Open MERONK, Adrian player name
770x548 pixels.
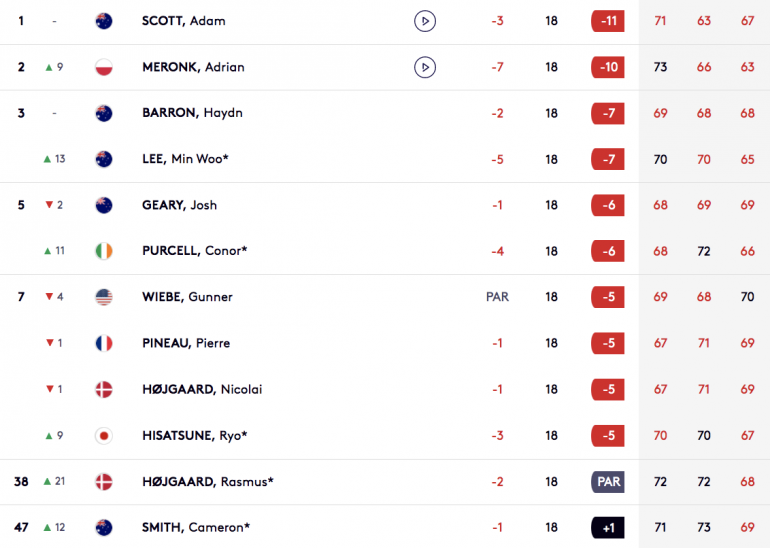193,67
